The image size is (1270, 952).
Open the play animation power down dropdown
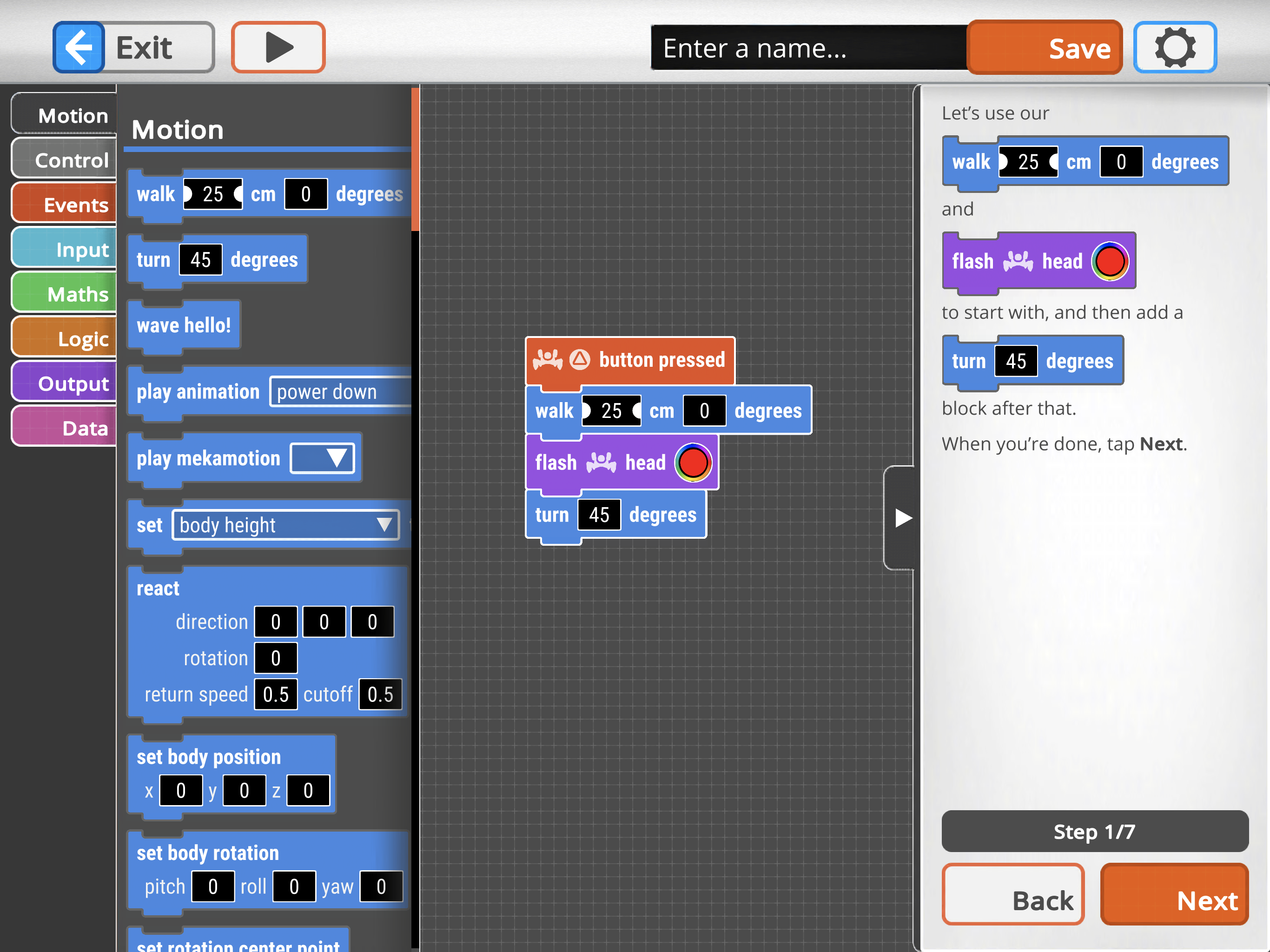click(x=340, y=391)
